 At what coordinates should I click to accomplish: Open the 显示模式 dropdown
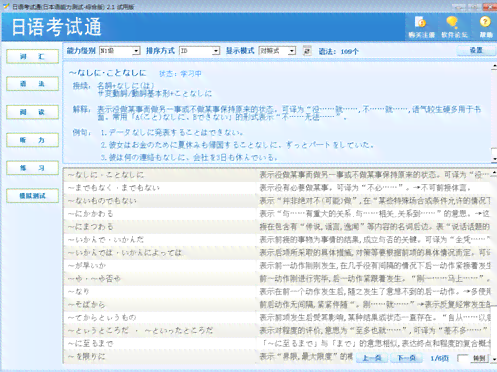[277, 51]
